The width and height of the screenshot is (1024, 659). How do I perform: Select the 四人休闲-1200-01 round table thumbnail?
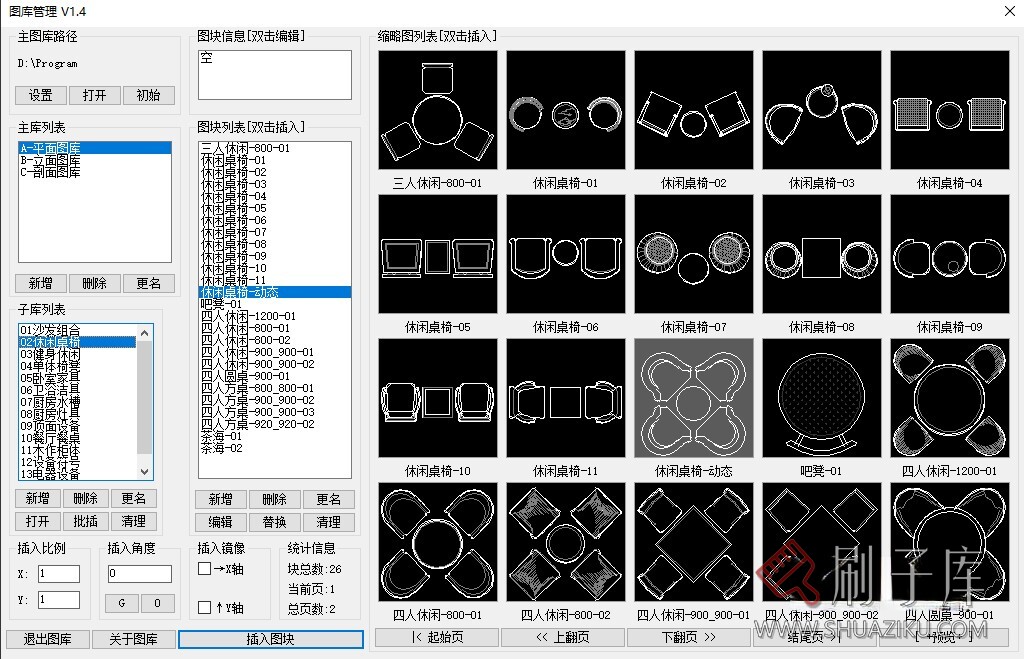949,397
